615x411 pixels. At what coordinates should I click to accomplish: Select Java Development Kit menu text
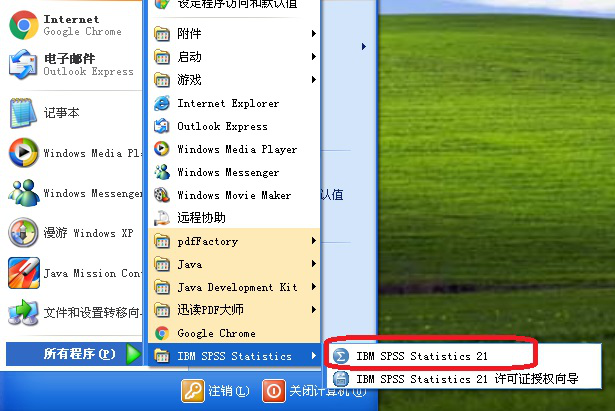pyautogui.click(x=237, y=287)
